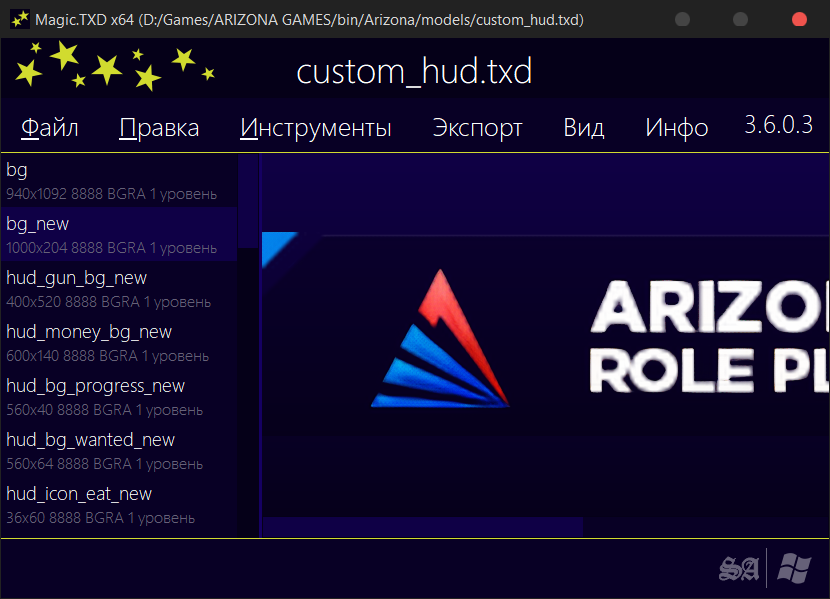Click the minimize window button

(x=682, y=20)
